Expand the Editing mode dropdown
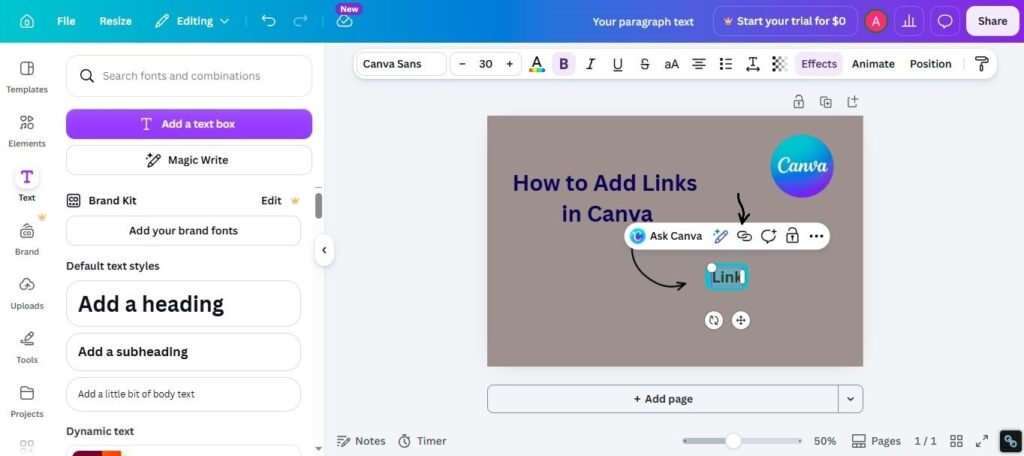This screenshot has width=1024, height=456. [192, 21]
